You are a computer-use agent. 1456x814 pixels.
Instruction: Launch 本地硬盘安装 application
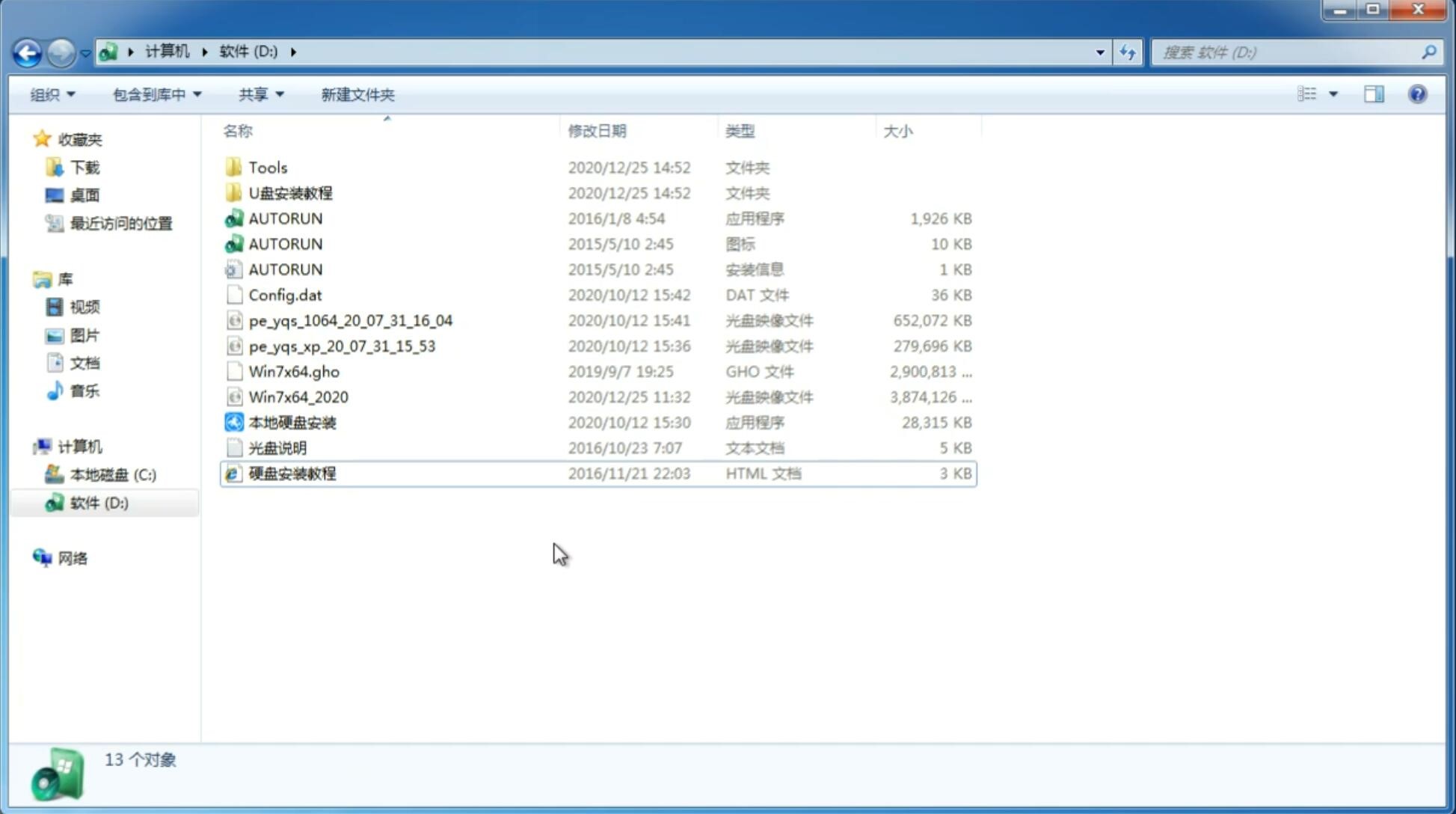coord(292,422)
